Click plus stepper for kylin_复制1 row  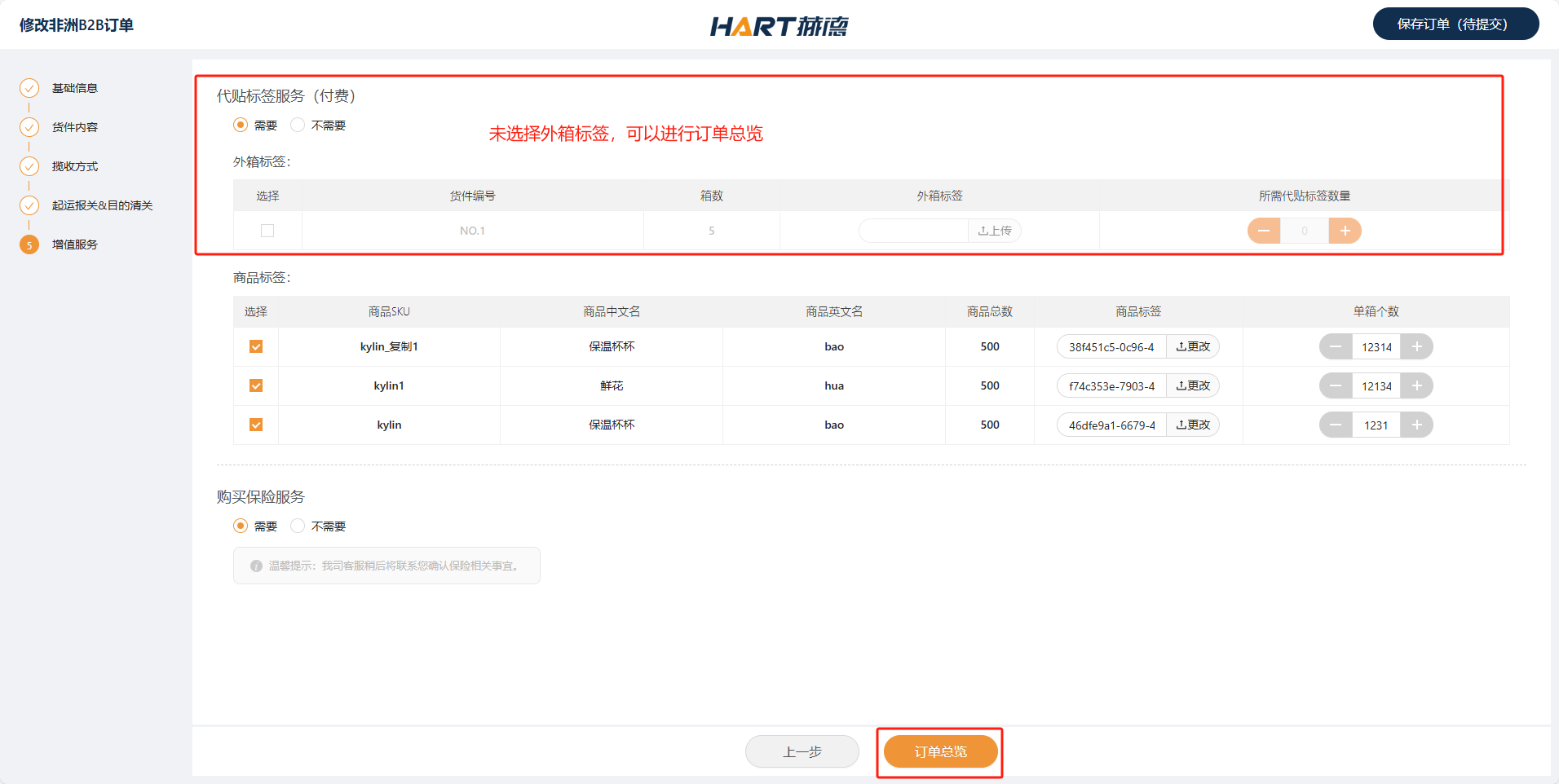tap(1416, 347)
